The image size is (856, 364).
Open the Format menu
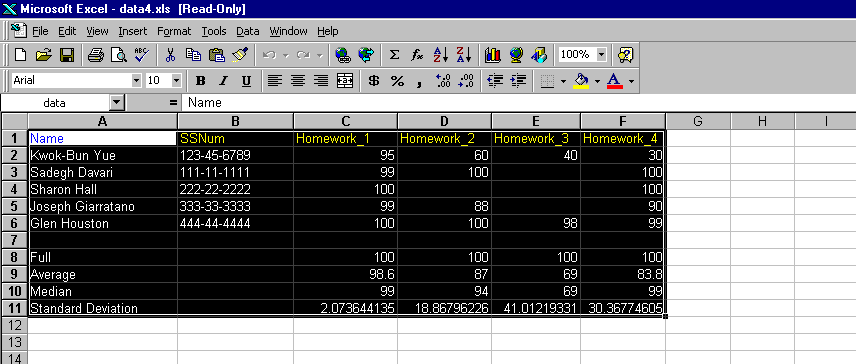(174, 31)
